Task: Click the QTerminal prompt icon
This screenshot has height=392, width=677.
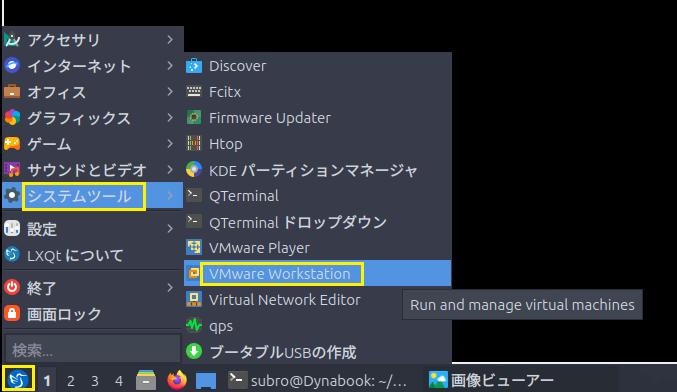Action: click(x=194, y=196)
